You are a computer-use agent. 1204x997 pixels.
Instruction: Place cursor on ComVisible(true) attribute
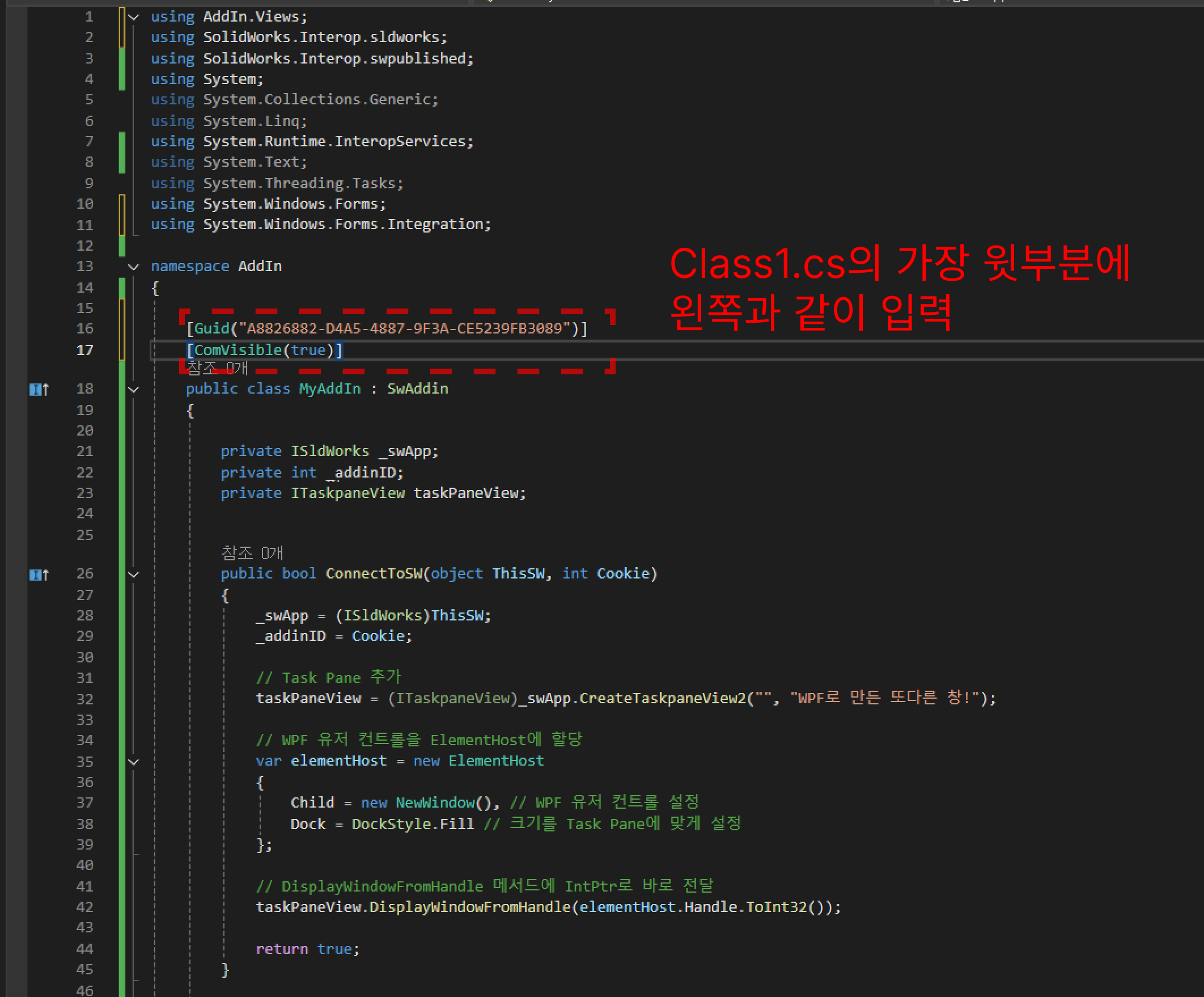coord(264,350)
